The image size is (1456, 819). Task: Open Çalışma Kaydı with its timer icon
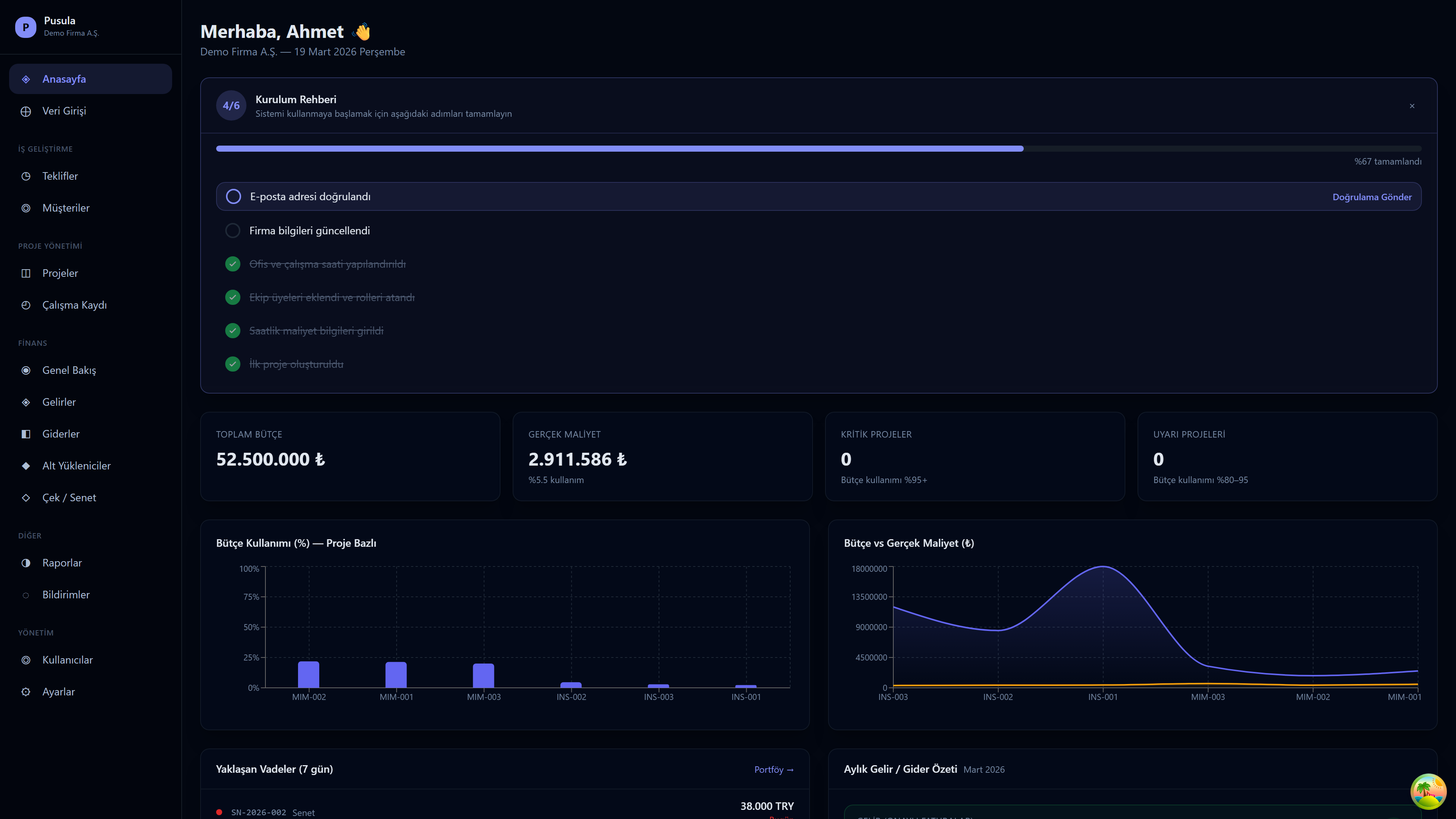pos(26,304)
